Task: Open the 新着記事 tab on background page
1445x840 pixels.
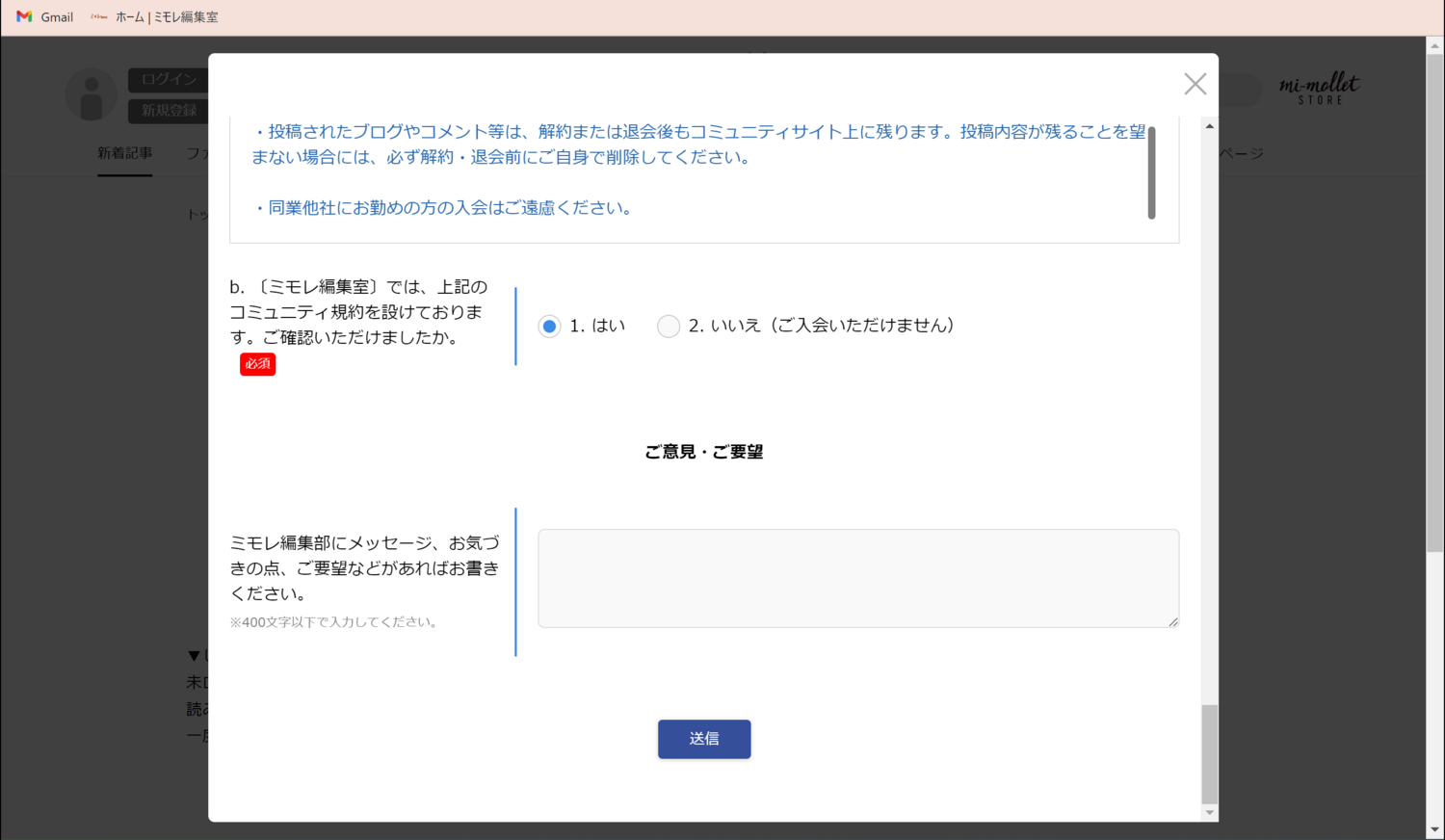Action: point(124,153)
